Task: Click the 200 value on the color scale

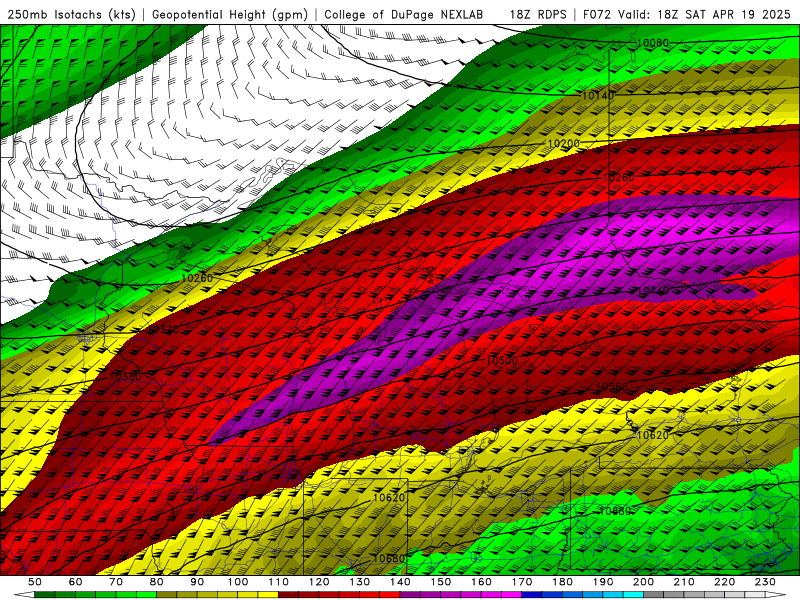Action: coord(643,582)
